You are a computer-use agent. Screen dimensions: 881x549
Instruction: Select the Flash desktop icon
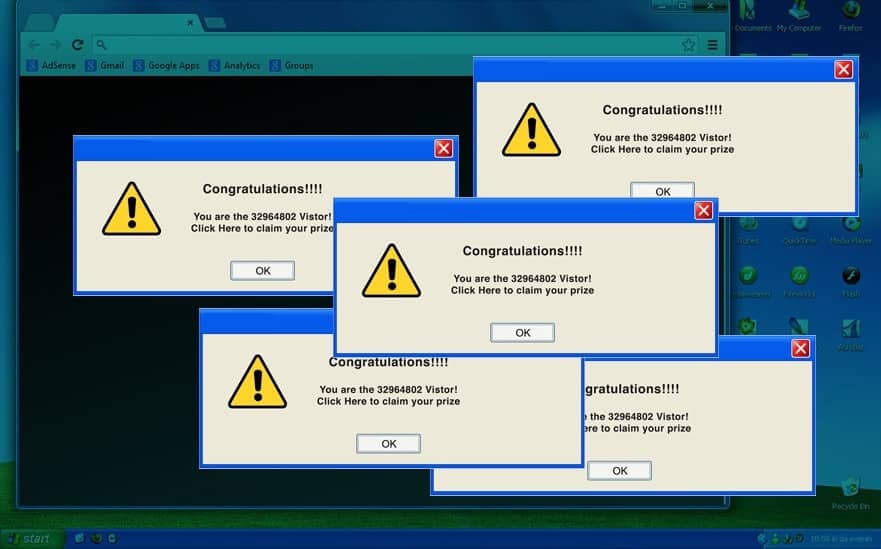851,281
